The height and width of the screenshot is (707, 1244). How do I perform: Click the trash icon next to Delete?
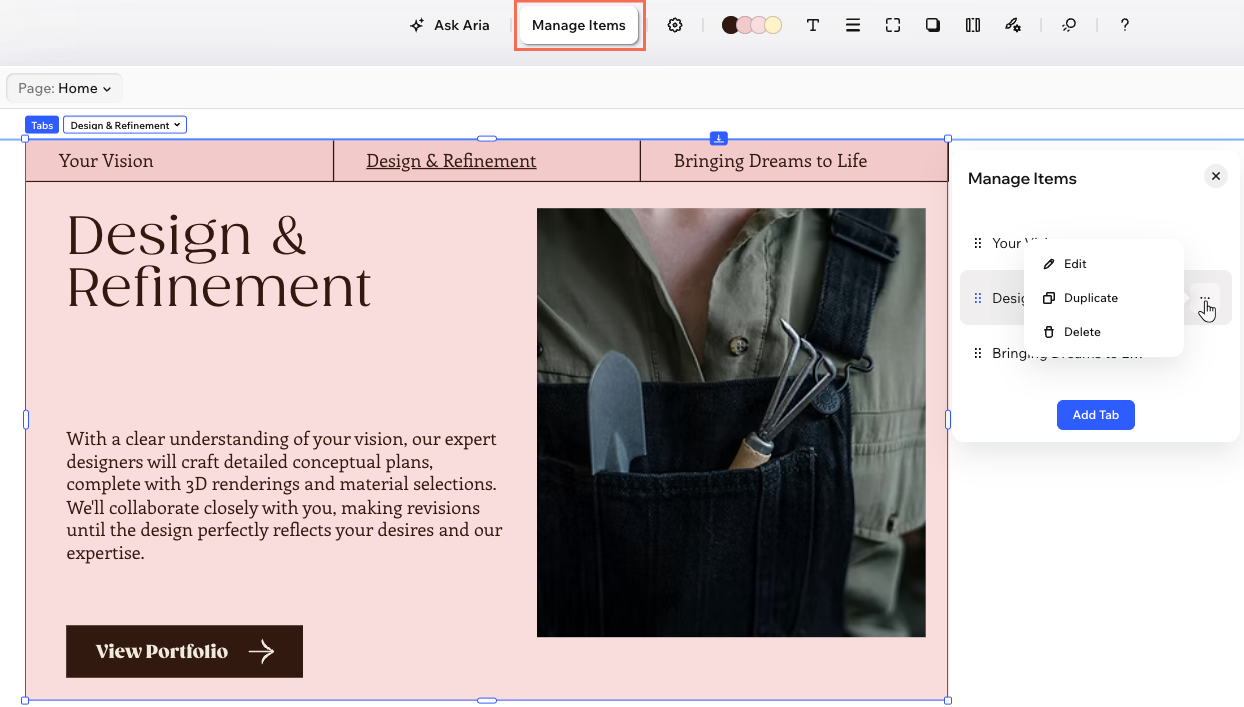click(1049, 332)
